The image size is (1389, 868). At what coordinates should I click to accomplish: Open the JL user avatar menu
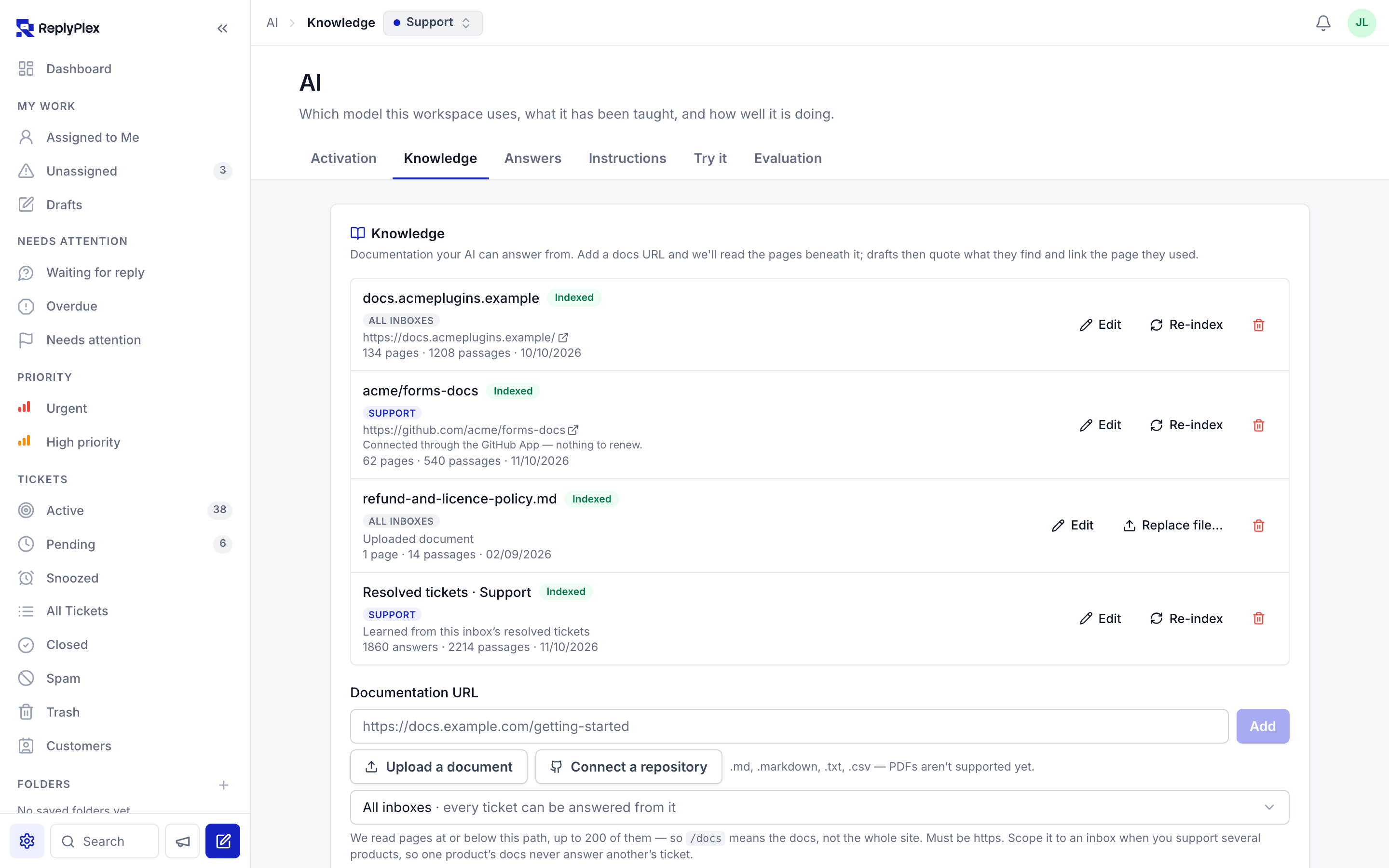[x=1362, y=23]
